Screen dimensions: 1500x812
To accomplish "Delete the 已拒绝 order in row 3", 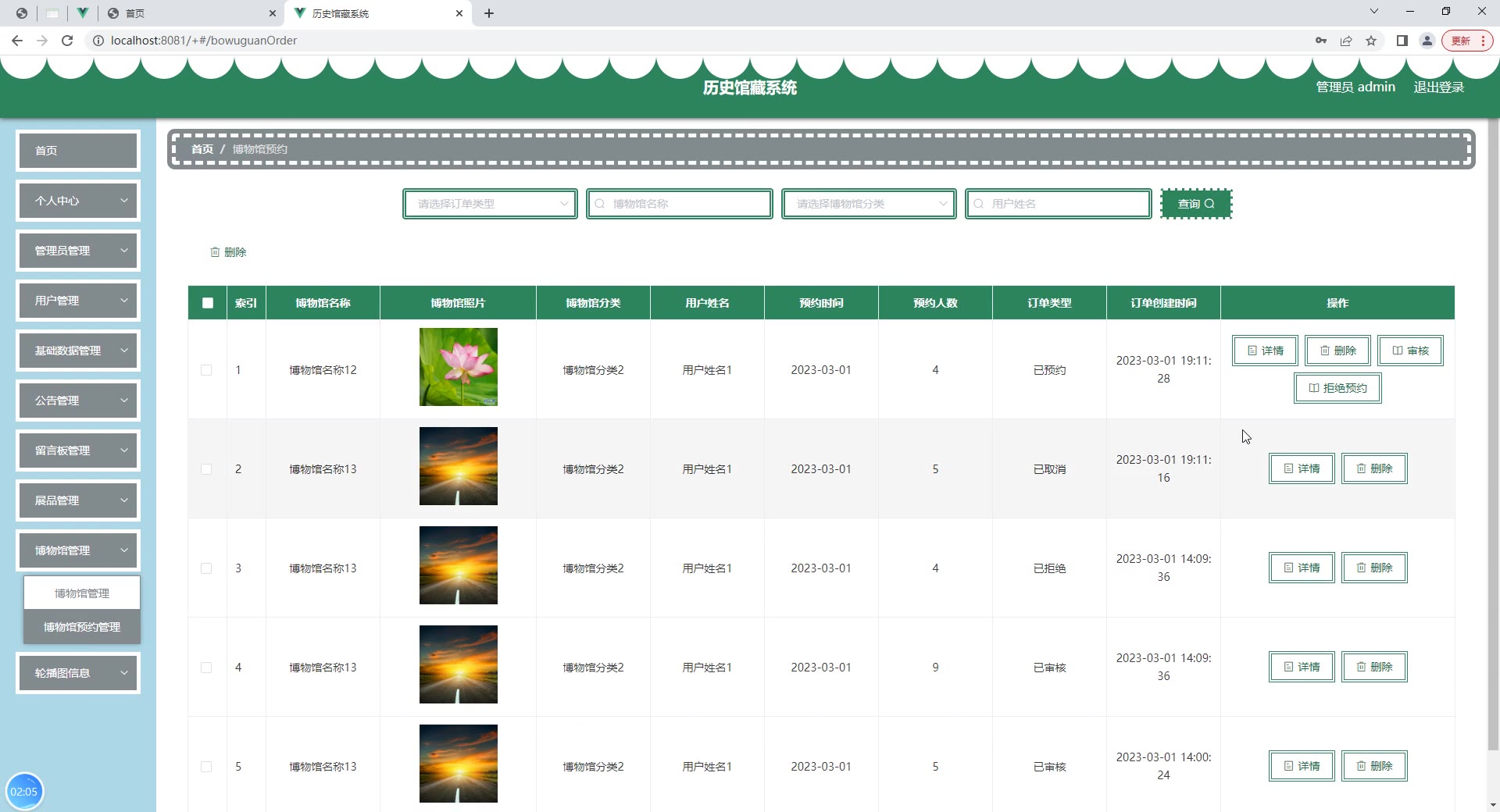I will [x=1374, y=568].
